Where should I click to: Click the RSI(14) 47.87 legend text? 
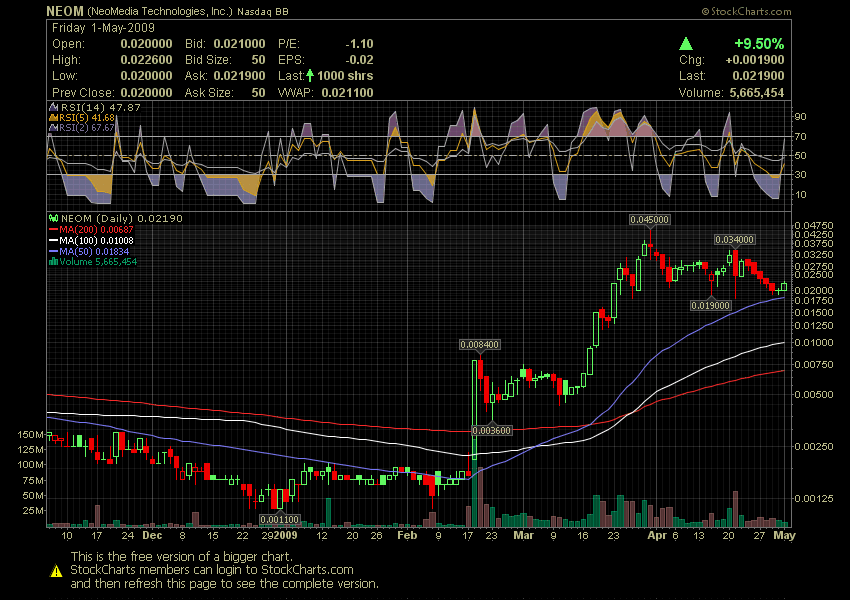100,107
